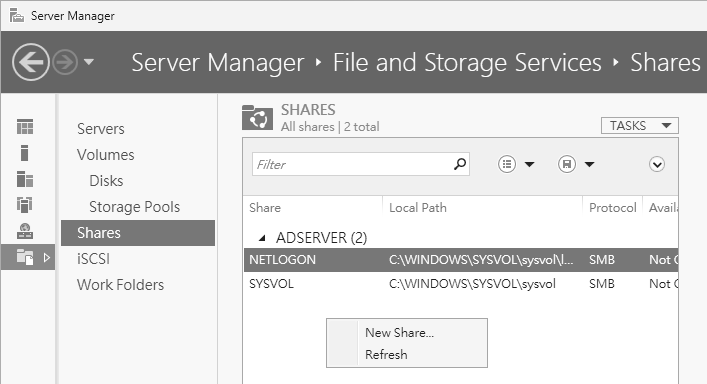This screenshot has height=384, width=707.
Task: Open the navigation history dropdown arrow
Action: (x=89, y=62)
